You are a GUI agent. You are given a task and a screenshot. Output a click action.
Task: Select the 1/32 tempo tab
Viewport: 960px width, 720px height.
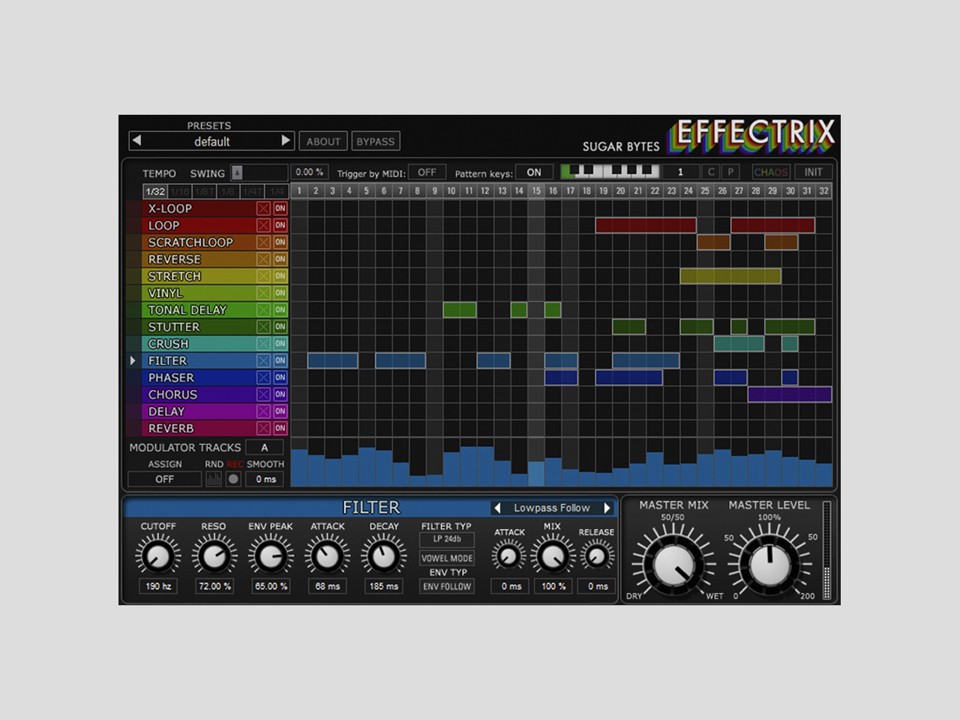tap(156, 192)
